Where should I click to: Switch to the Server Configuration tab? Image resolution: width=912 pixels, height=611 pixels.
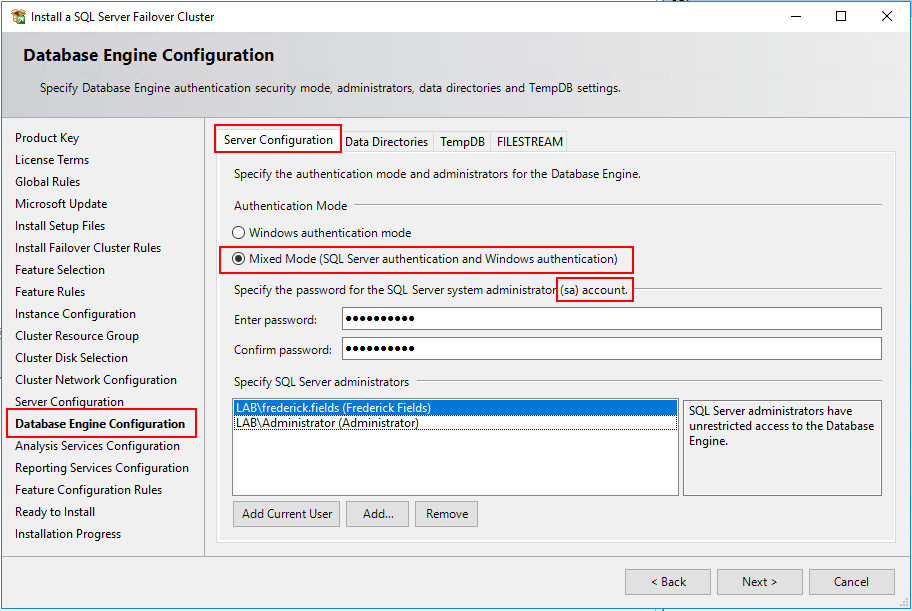pyautogui.click(x=278, y=140)
